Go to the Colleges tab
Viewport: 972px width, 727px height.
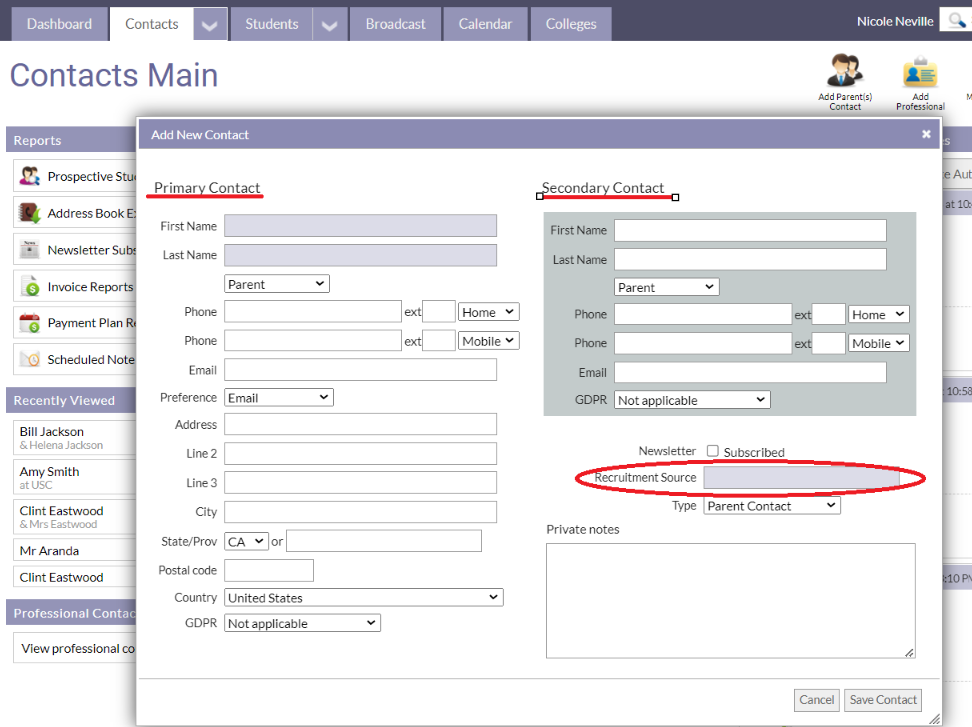(571, 24)
